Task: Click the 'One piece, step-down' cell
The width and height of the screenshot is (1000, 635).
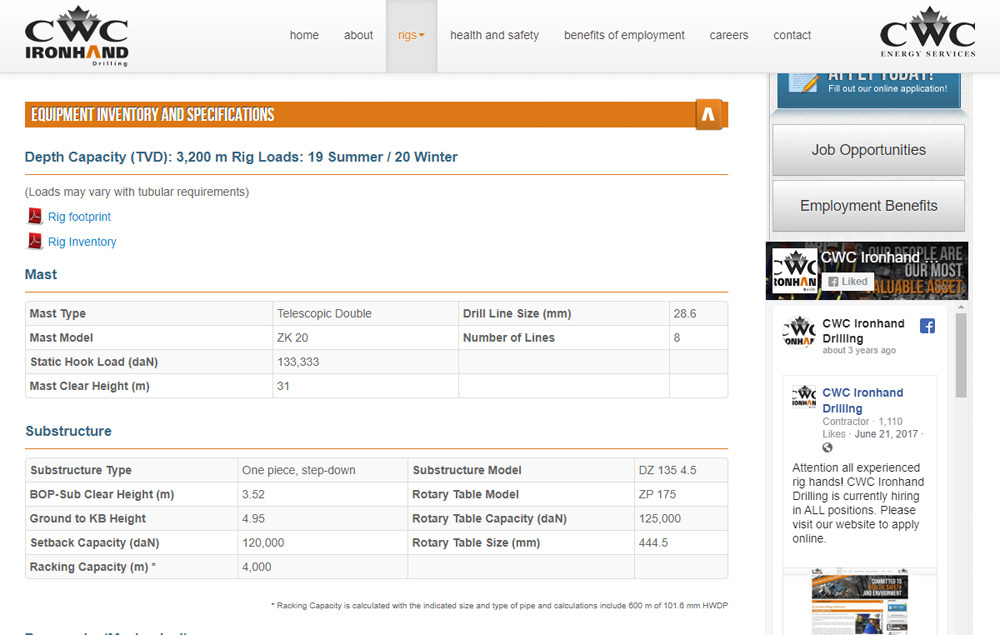Action: pyautogui.click(x=298, y=471)
